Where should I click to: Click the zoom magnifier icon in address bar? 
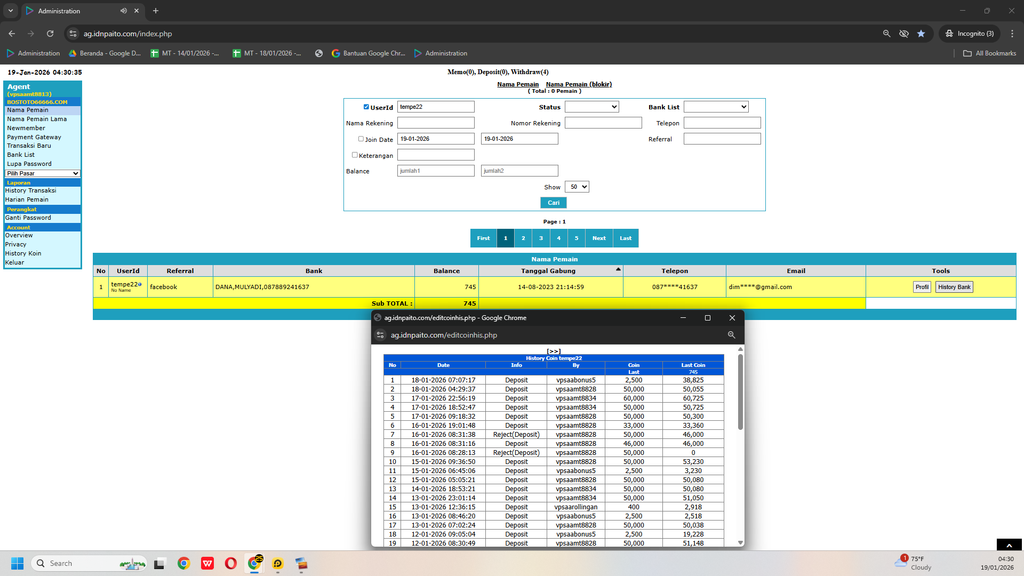pyautogui.click(x=886, y=33)
